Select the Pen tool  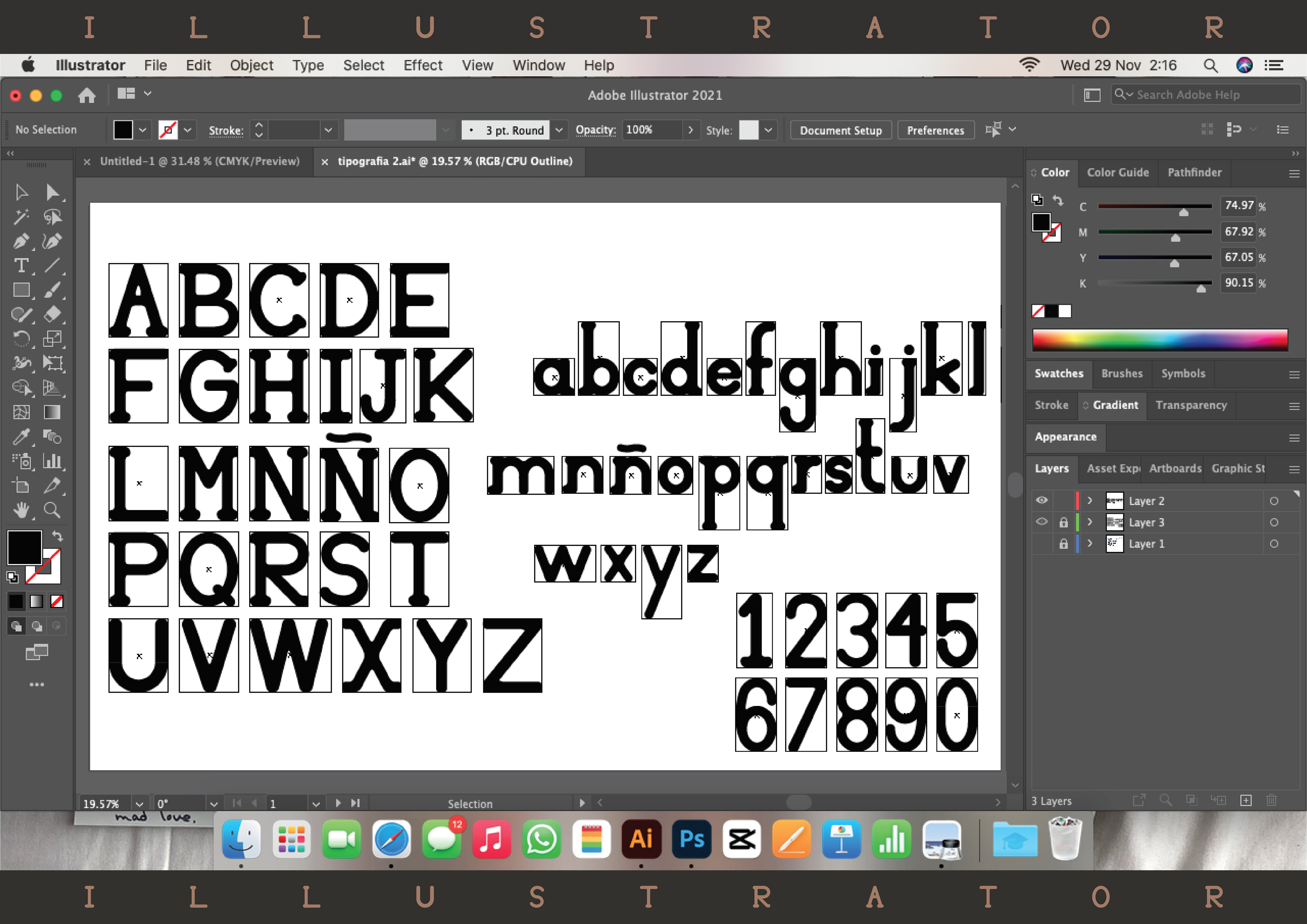click(x=21, y=241)
